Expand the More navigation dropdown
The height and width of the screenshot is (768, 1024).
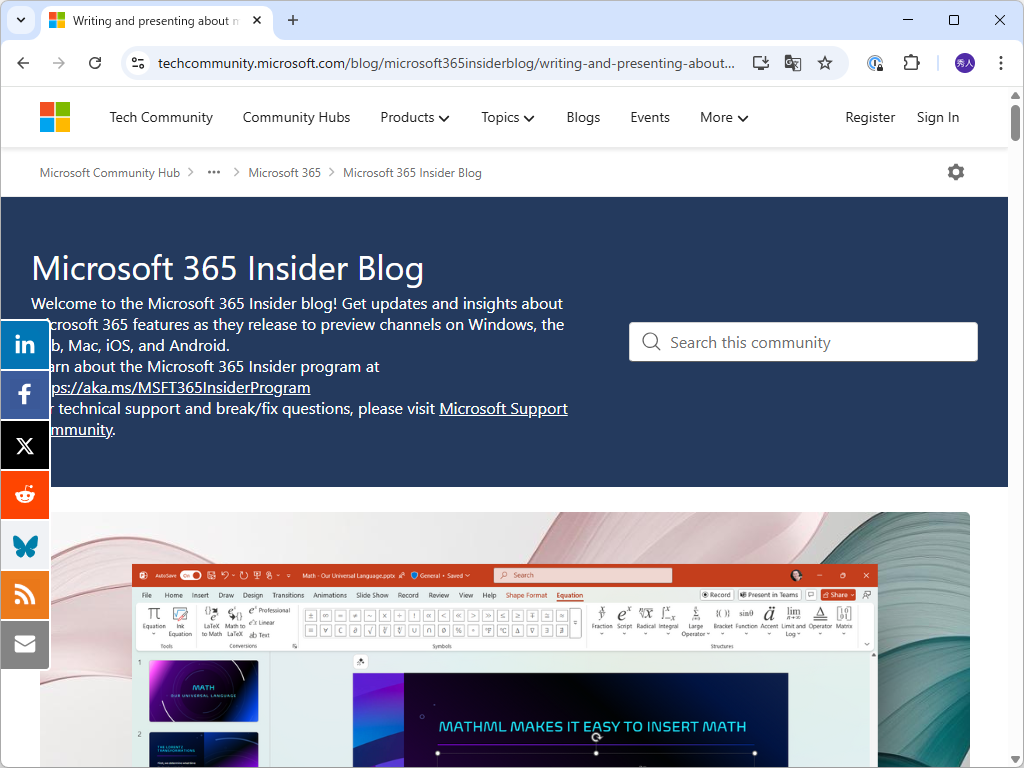(x=723, y=117)
